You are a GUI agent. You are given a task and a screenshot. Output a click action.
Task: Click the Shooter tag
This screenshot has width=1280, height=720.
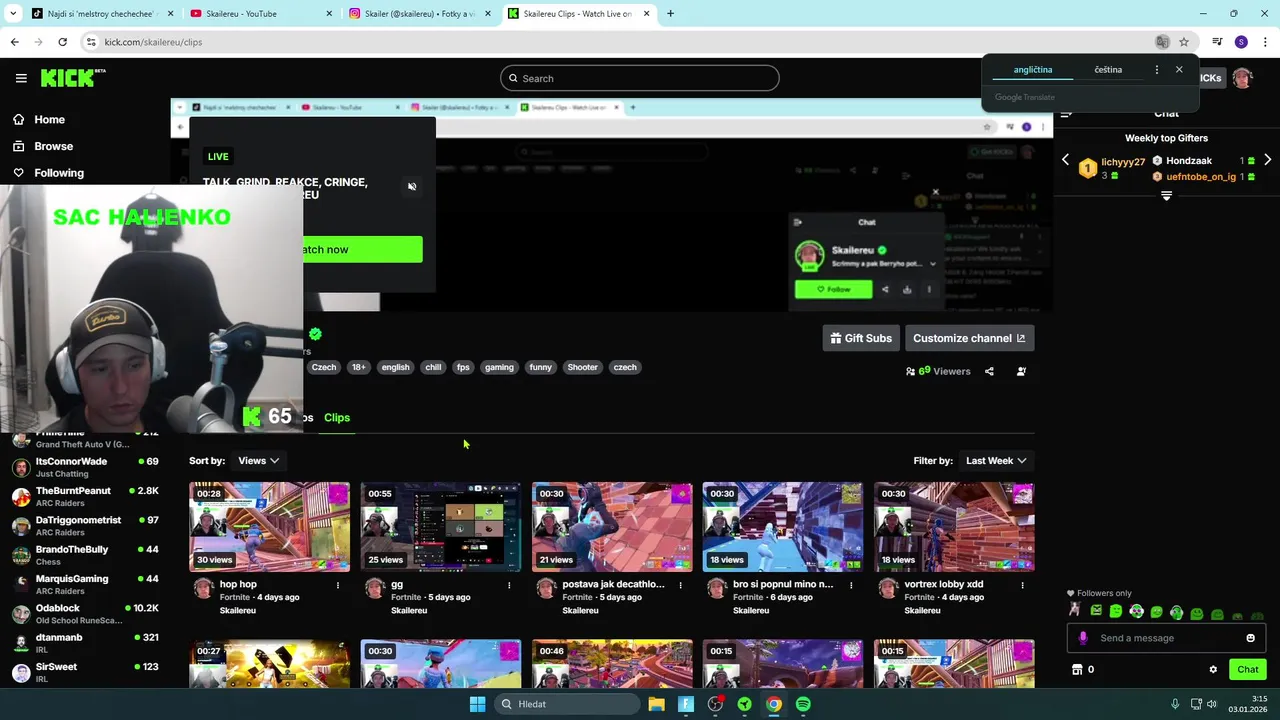582,367
